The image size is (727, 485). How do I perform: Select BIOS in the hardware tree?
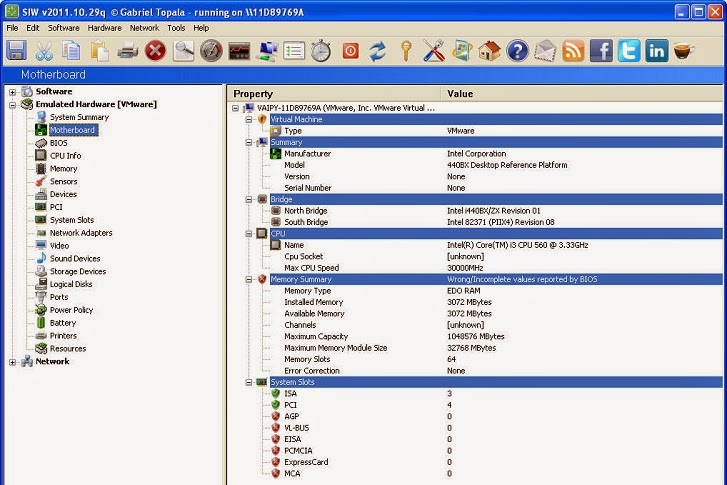[x=58, y=143]
